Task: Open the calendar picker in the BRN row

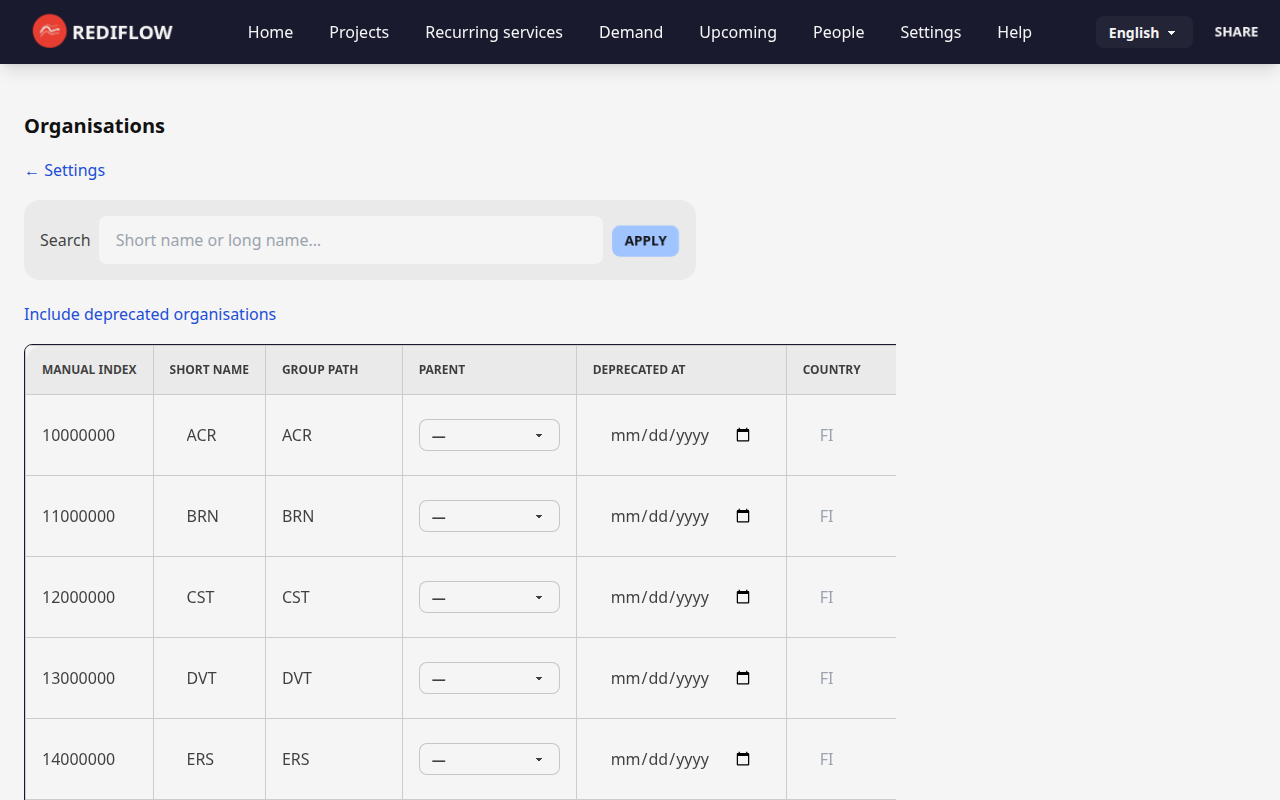Action: [x=742, y=516]
